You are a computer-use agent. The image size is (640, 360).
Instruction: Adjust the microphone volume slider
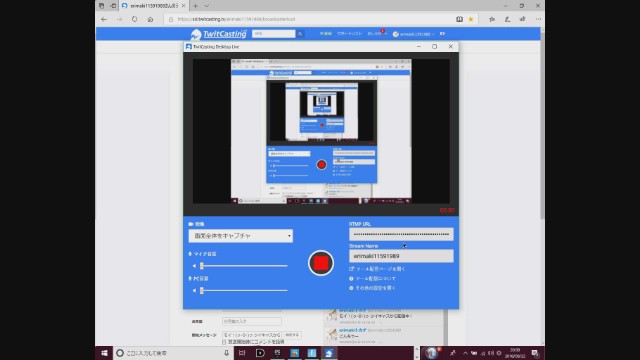point(244,266)
